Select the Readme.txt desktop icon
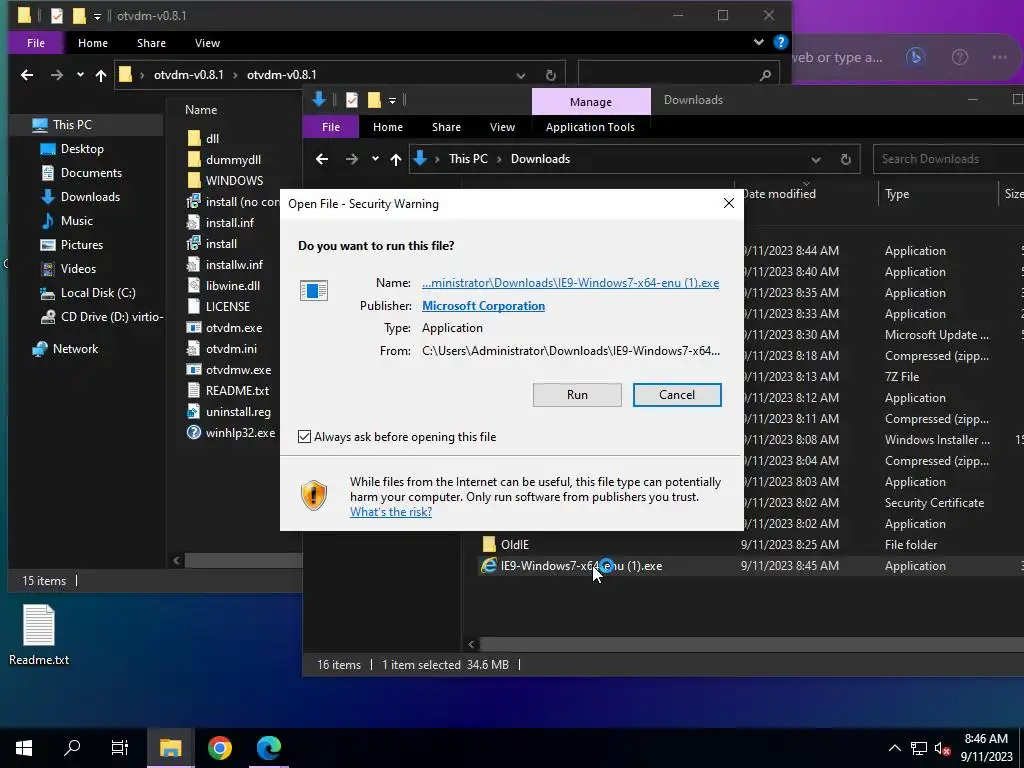Screen dimensions: 1024x768 pos(39,635)
